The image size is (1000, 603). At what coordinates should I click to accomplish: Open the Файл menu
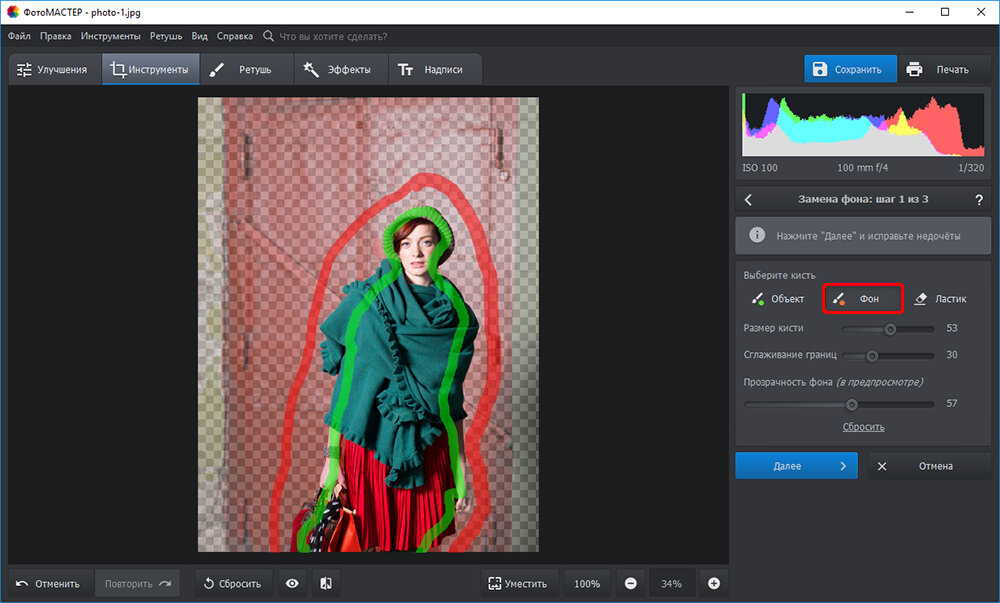tap(19, 36)
